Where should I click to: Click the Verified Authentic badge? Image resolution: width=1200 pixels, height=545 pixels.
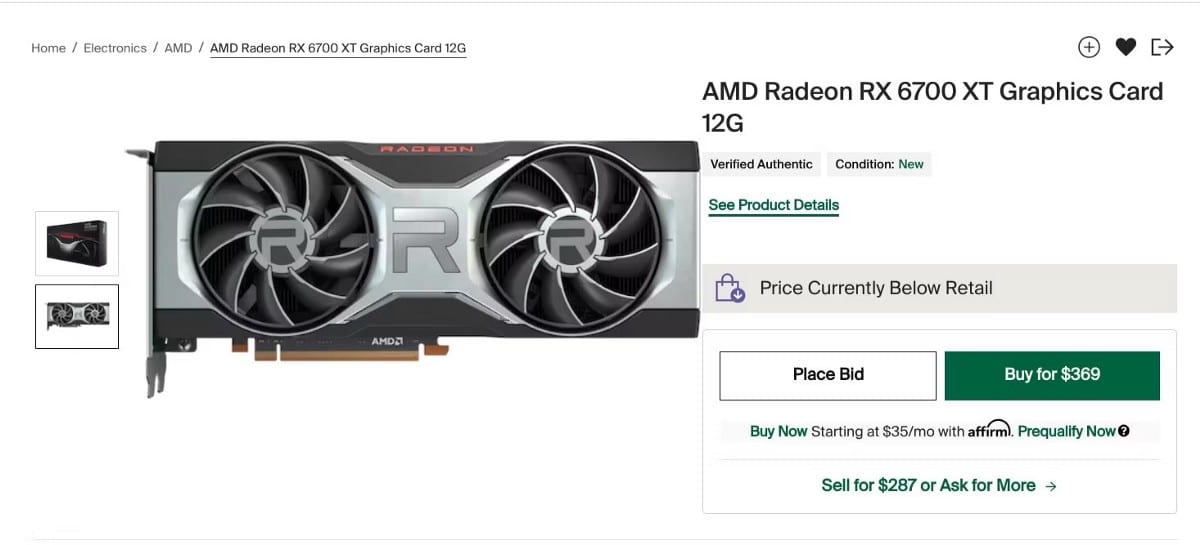(761, 164)
